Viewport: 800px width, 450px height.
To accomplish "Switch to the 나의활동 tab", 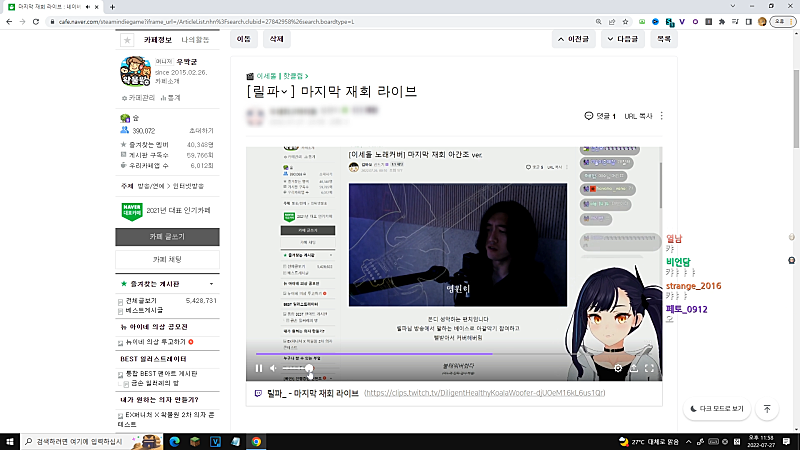I will (196, 39).
